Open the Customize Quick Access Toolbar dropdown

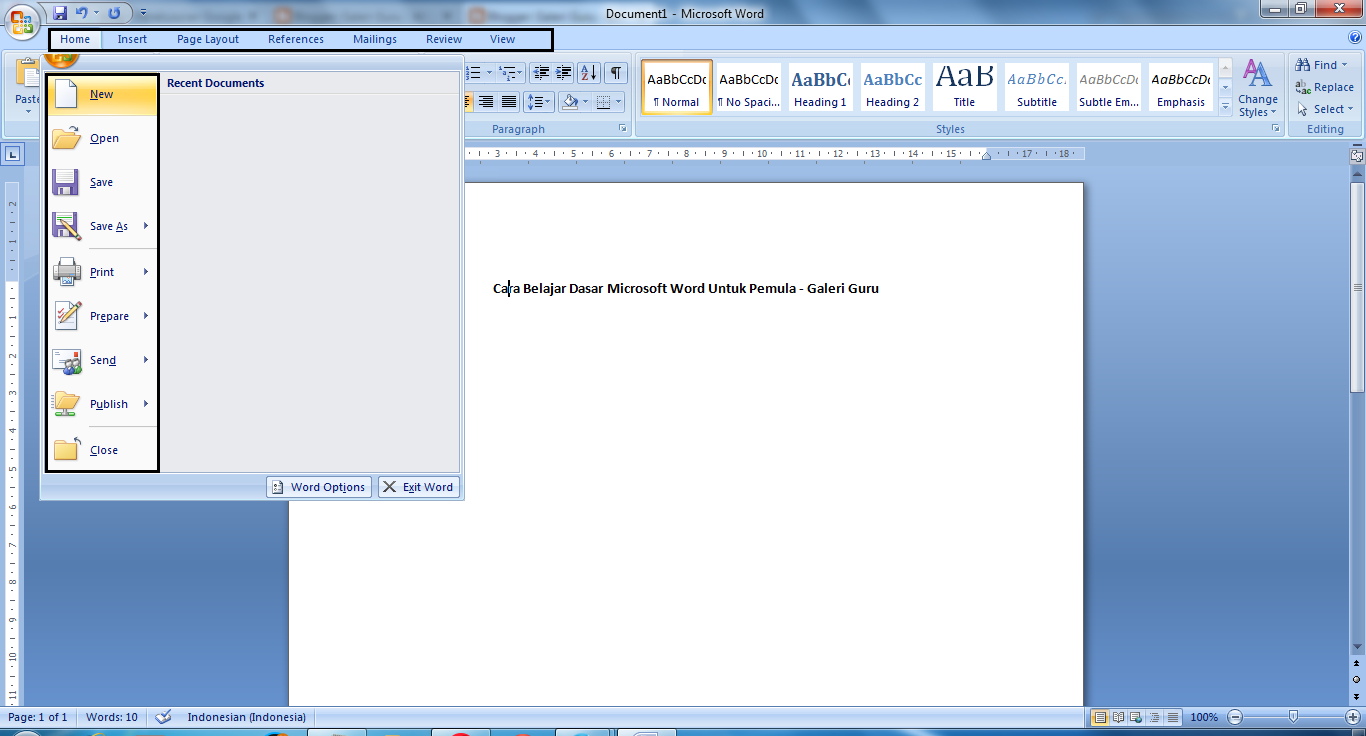tap(143, 13)
